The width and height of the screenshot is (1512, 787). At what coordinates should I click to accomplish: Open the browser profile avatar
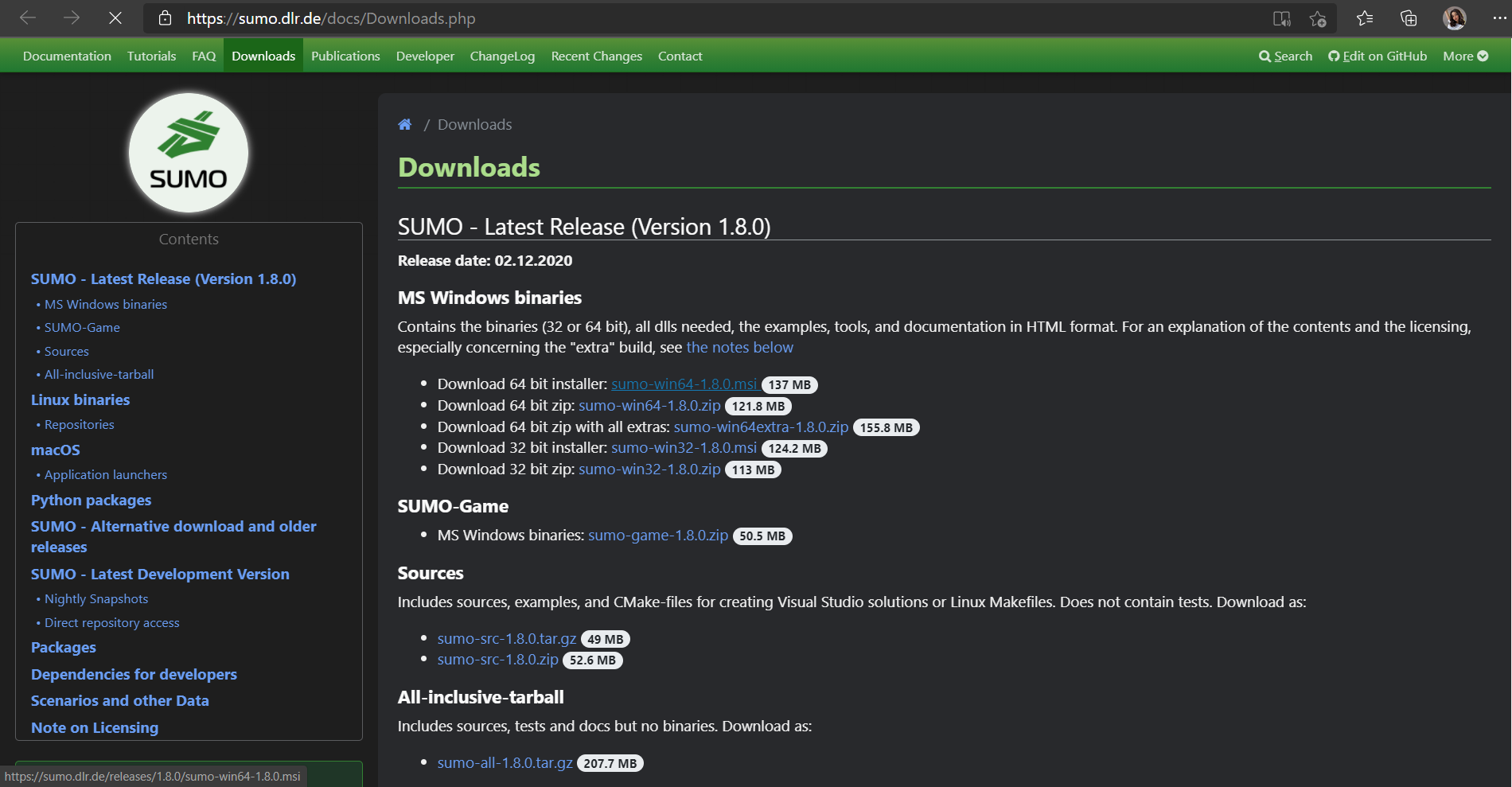coord(1455,18)
